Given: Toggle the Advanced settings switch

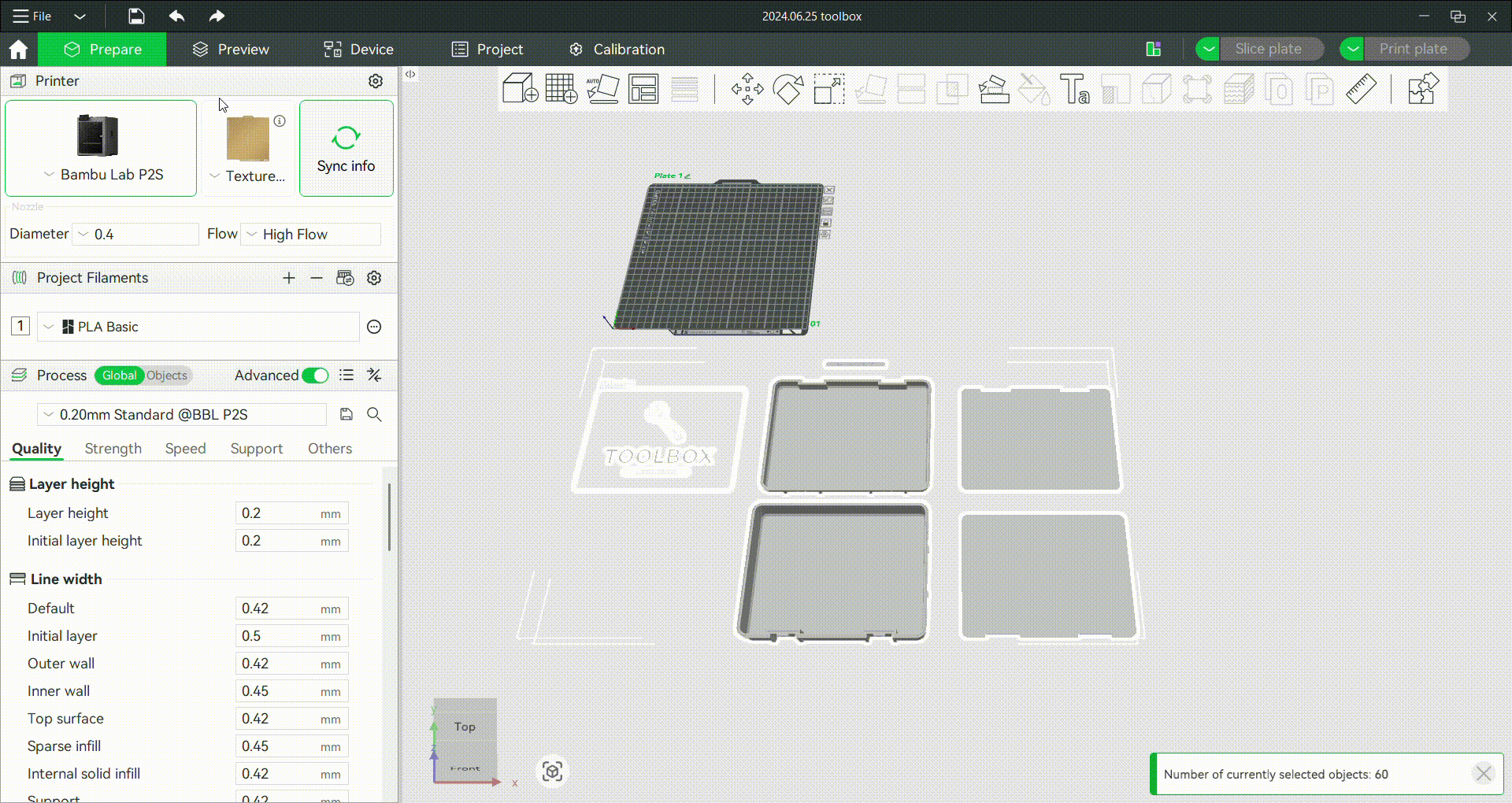Looking at the screenshot, I should click(x=315, y=376).
